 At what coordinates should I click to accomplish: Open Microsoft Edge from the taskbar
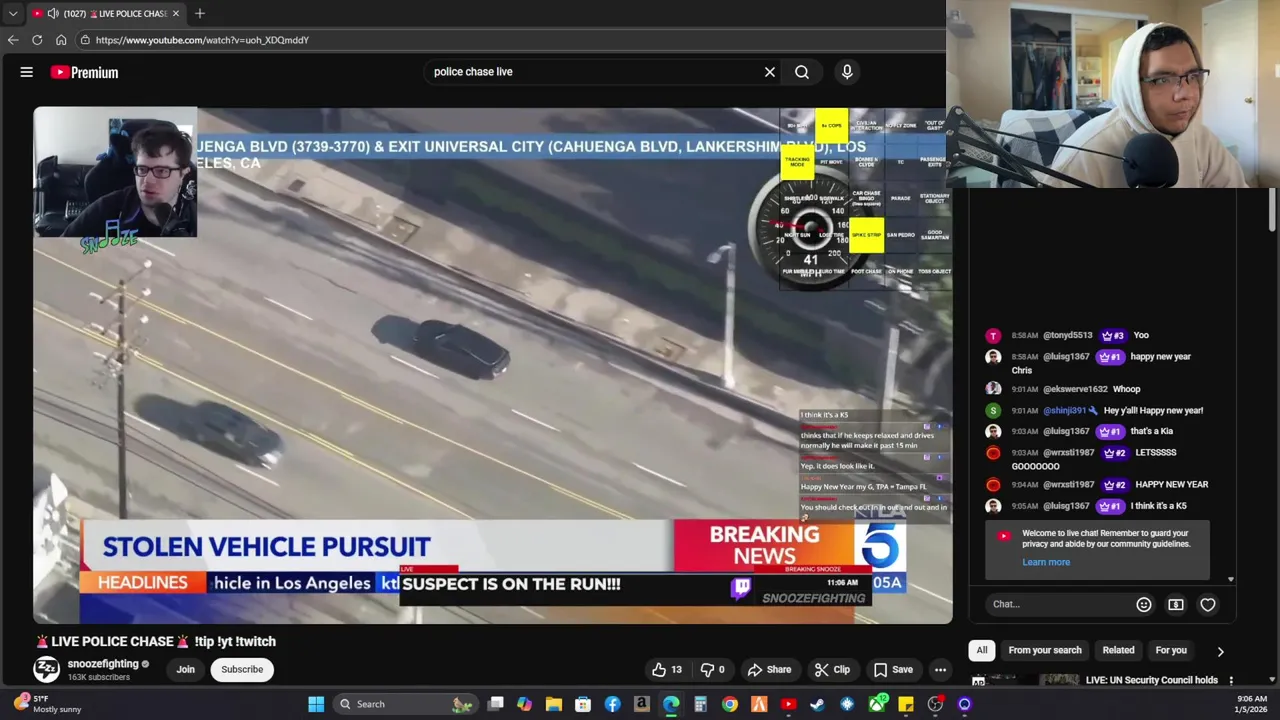(671, 704)
